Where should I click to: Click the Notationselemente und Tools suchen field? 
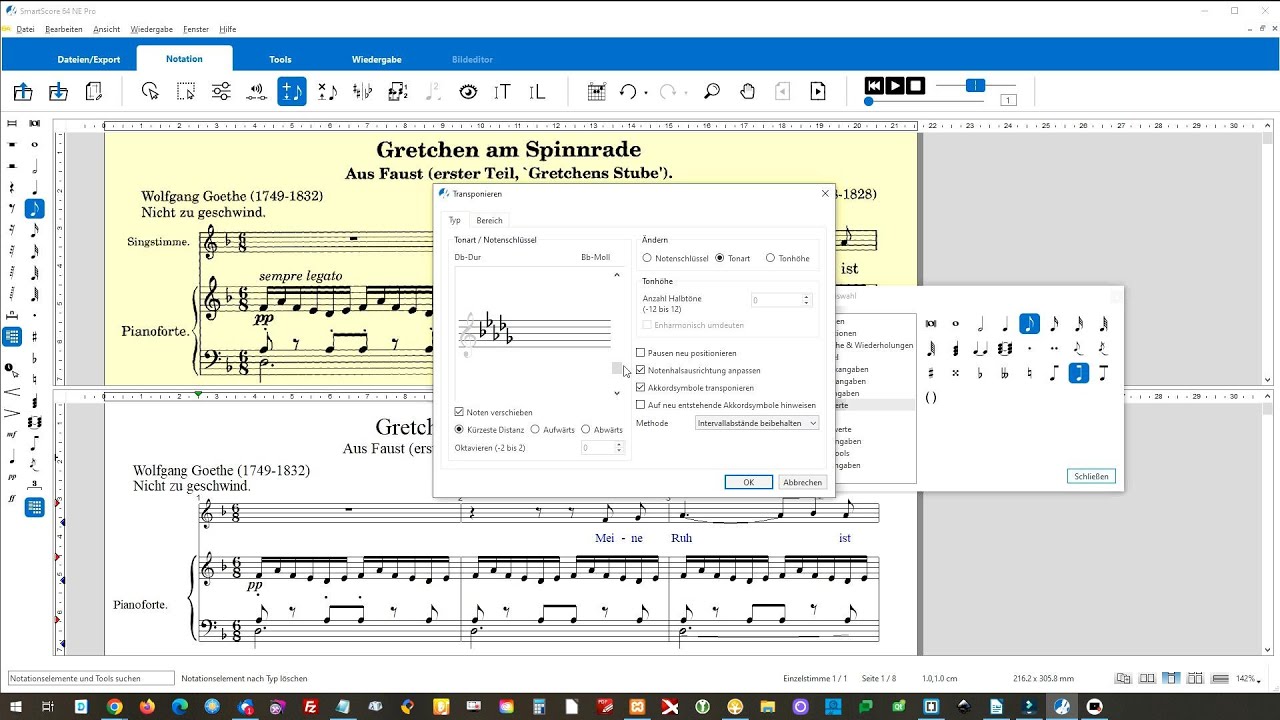pos(90,679)
